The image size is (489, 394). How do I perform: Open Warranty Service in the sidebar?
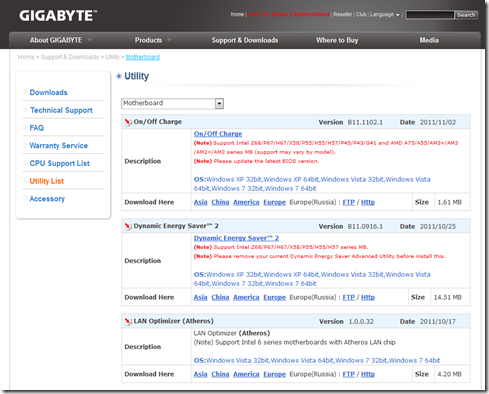coord(59,145)
